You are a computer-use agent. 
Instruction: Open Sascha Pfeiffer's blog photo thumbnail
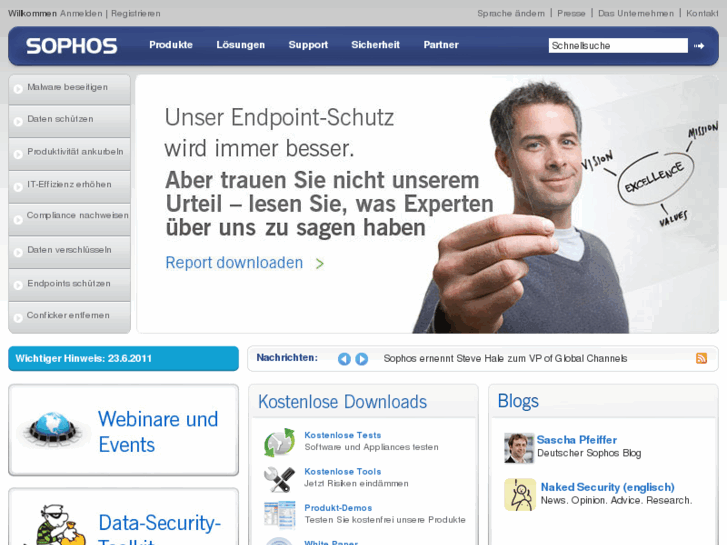click(519, 448)
